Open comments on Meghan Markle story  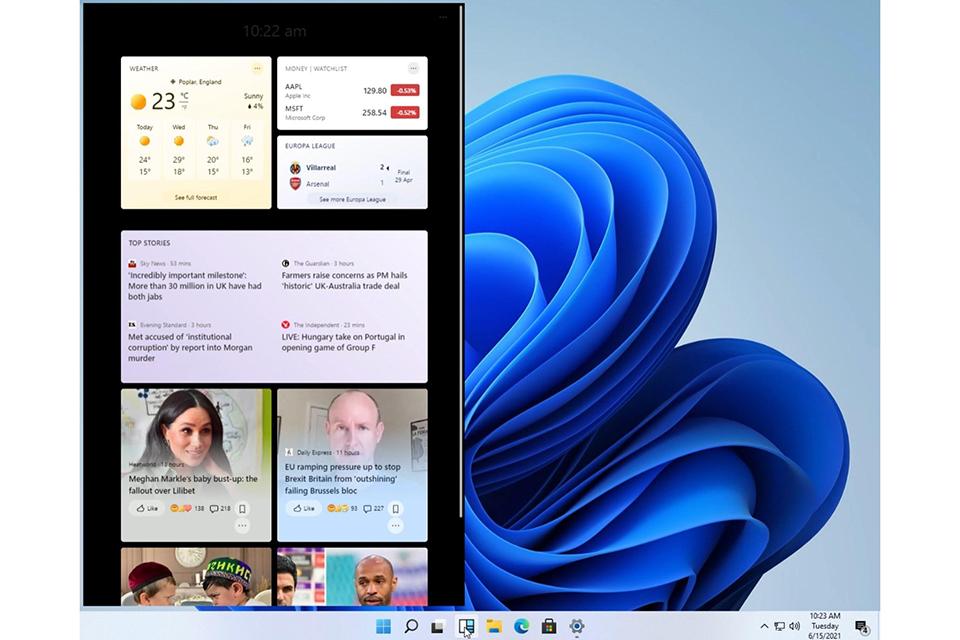point(219,508)
